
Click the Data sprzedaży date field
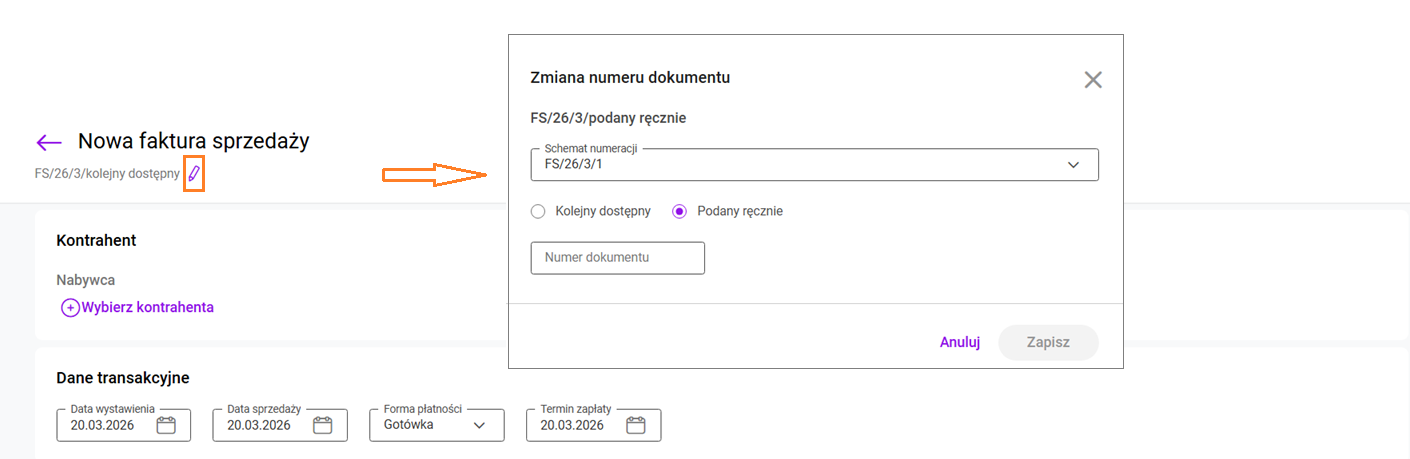pos(261,425)
